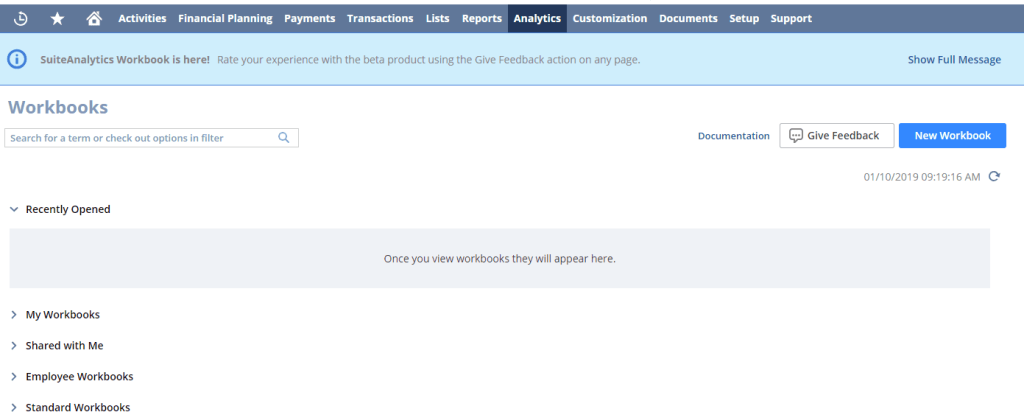Click the 01/10/2019 09:19:16 AM timestamp
The width and height of the screenshot is (1024, 412).
coord(922,177)
